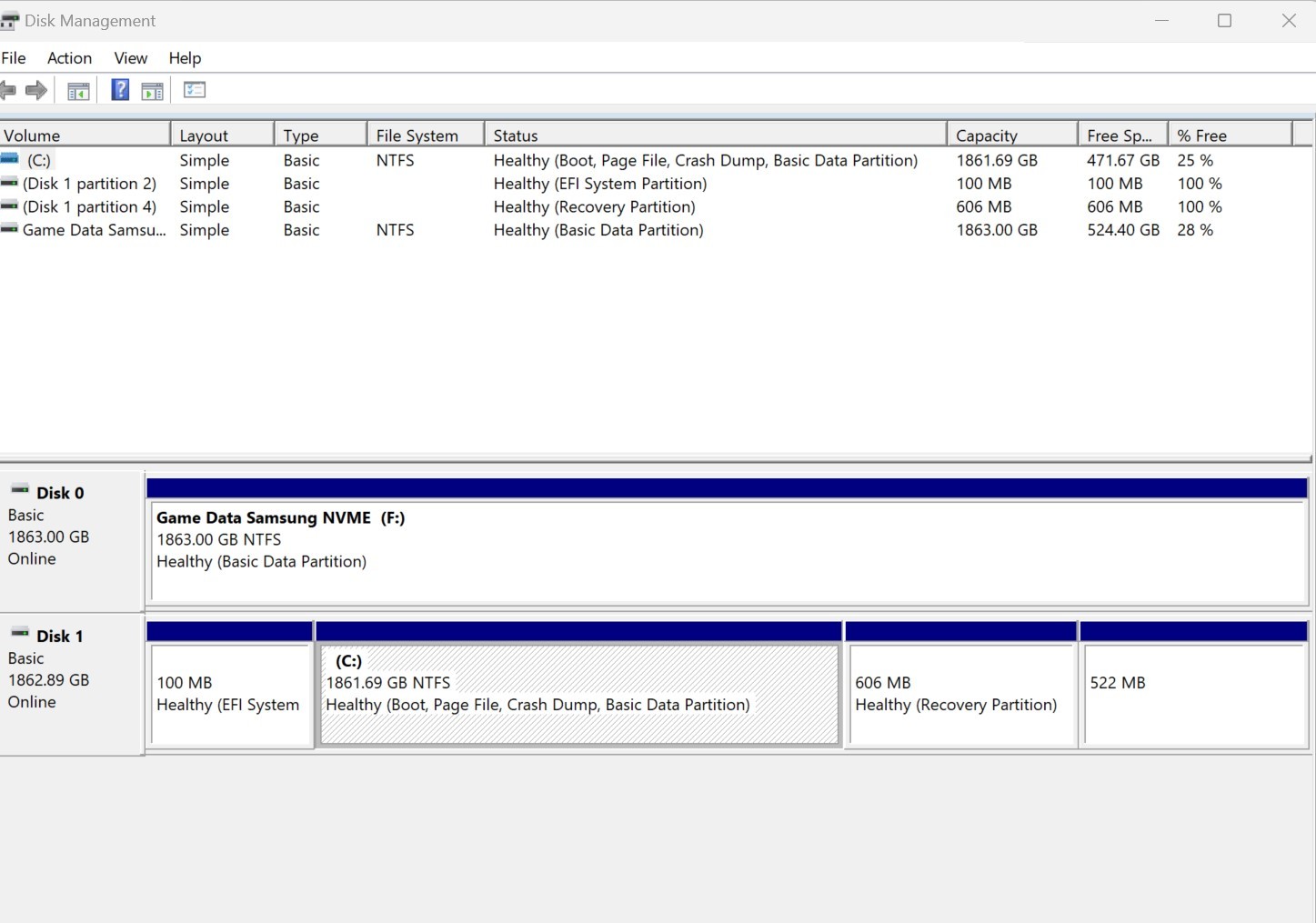Click the Settings checklist toolbar icon
The height and width of the screenshot is (923, 1316).
tap(195, 90)
